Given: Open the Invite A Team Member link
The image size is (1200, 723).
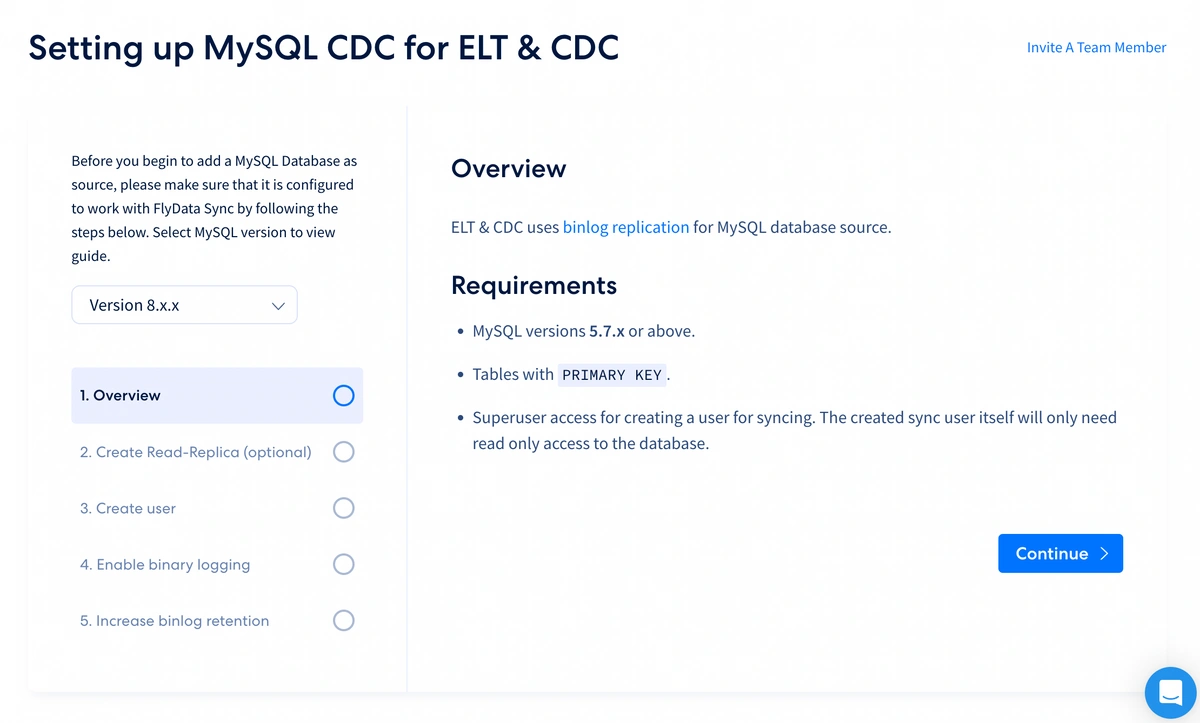Looking at the screenshot, I should [1096, 47].
